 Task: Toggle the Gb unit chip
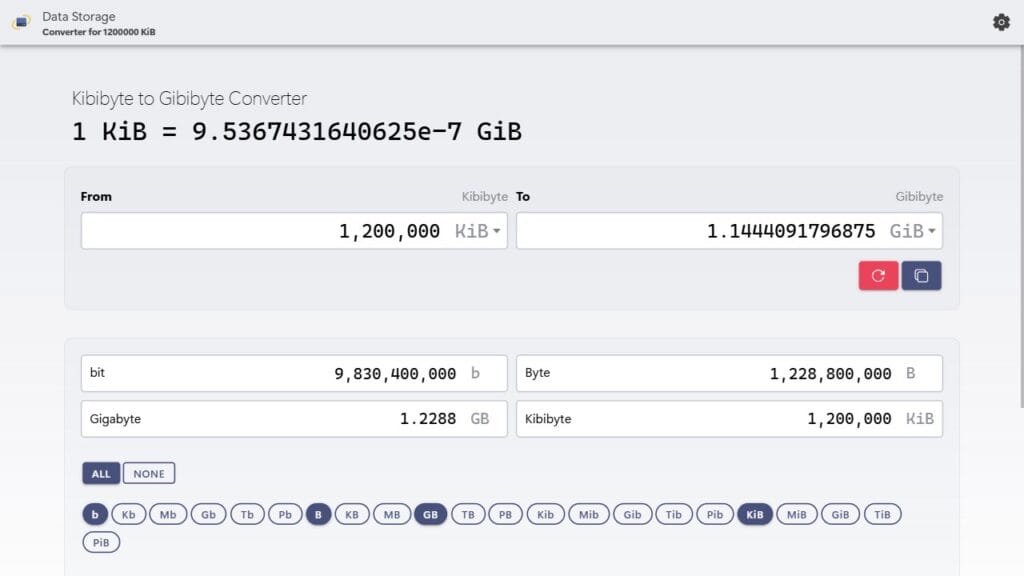tap(208, 515)
